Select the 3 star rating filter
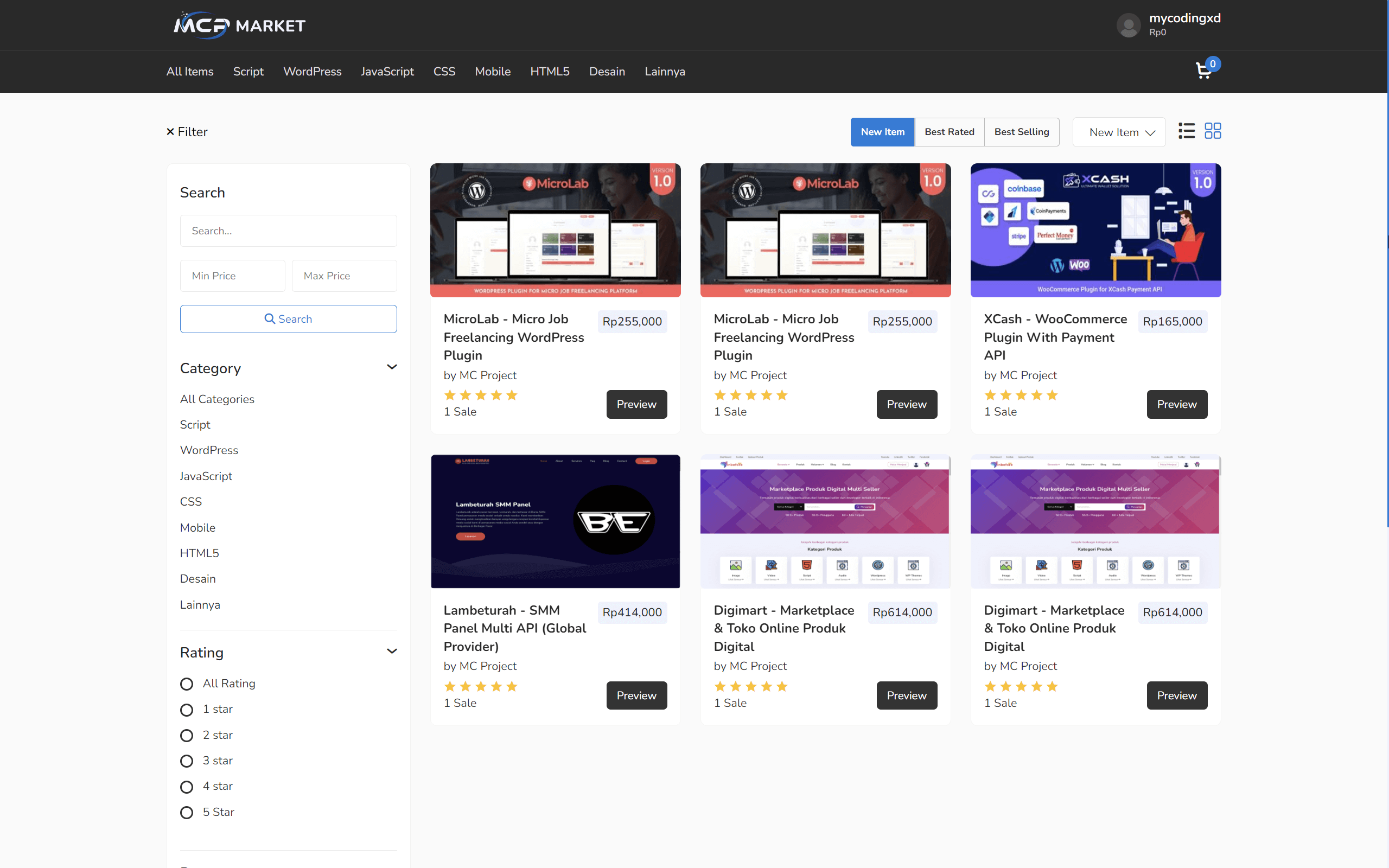 [x=187, y=761]
